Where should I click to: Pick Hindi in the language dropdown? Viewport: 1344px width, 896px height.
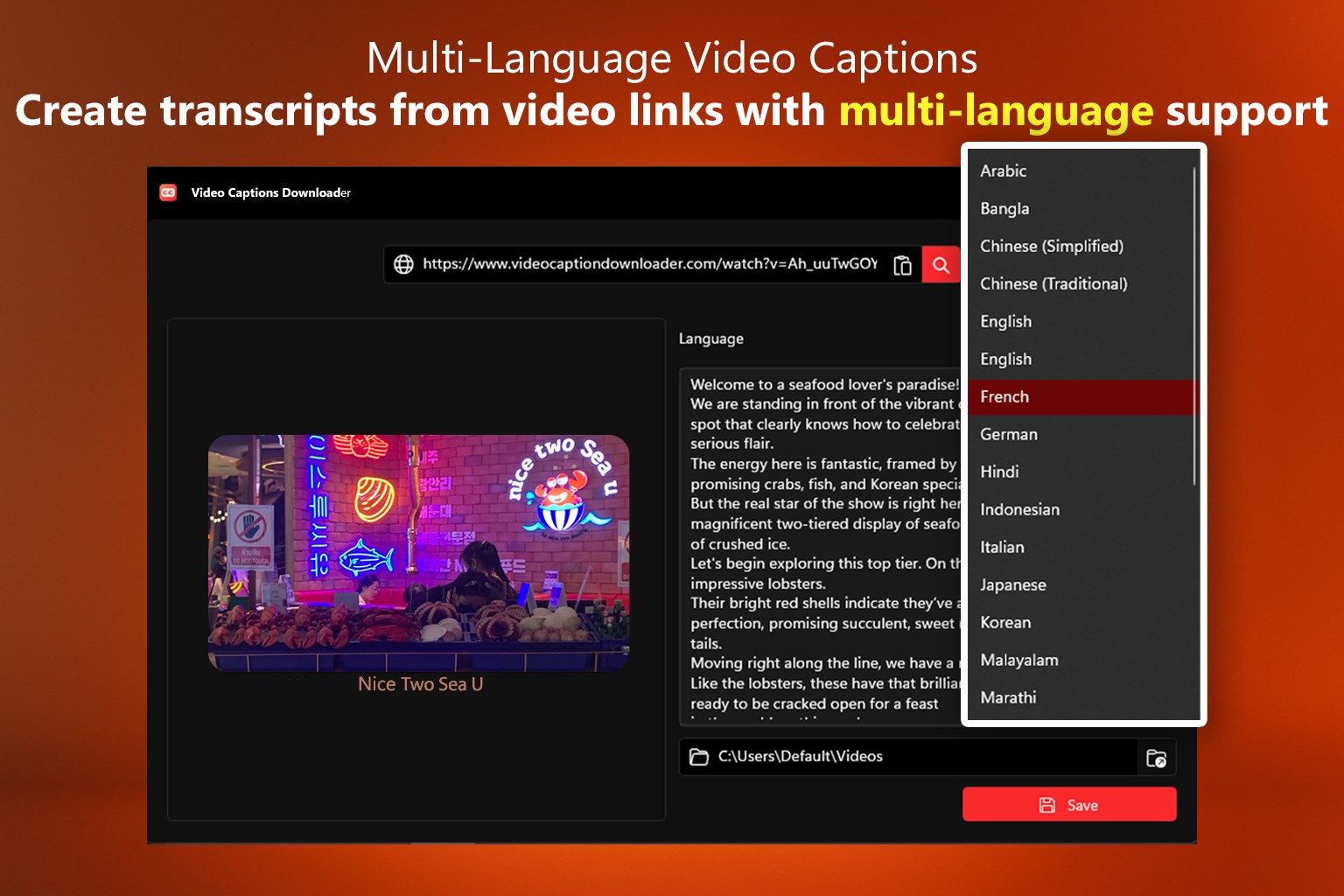coord(1080,472)
